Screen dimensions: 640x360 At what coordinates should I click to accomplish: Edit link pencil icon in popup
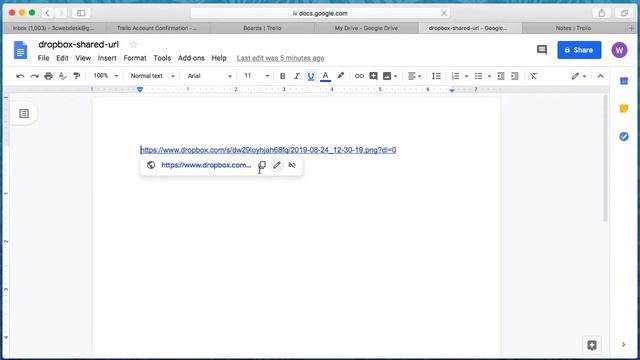tap(277, 165)
